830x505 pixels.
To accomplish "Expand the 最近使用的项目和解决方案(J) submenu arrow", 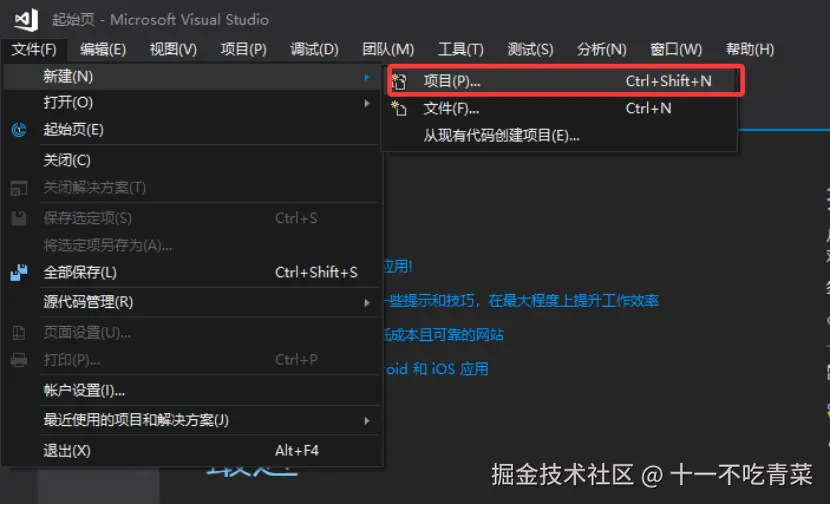I will (367, 421).
